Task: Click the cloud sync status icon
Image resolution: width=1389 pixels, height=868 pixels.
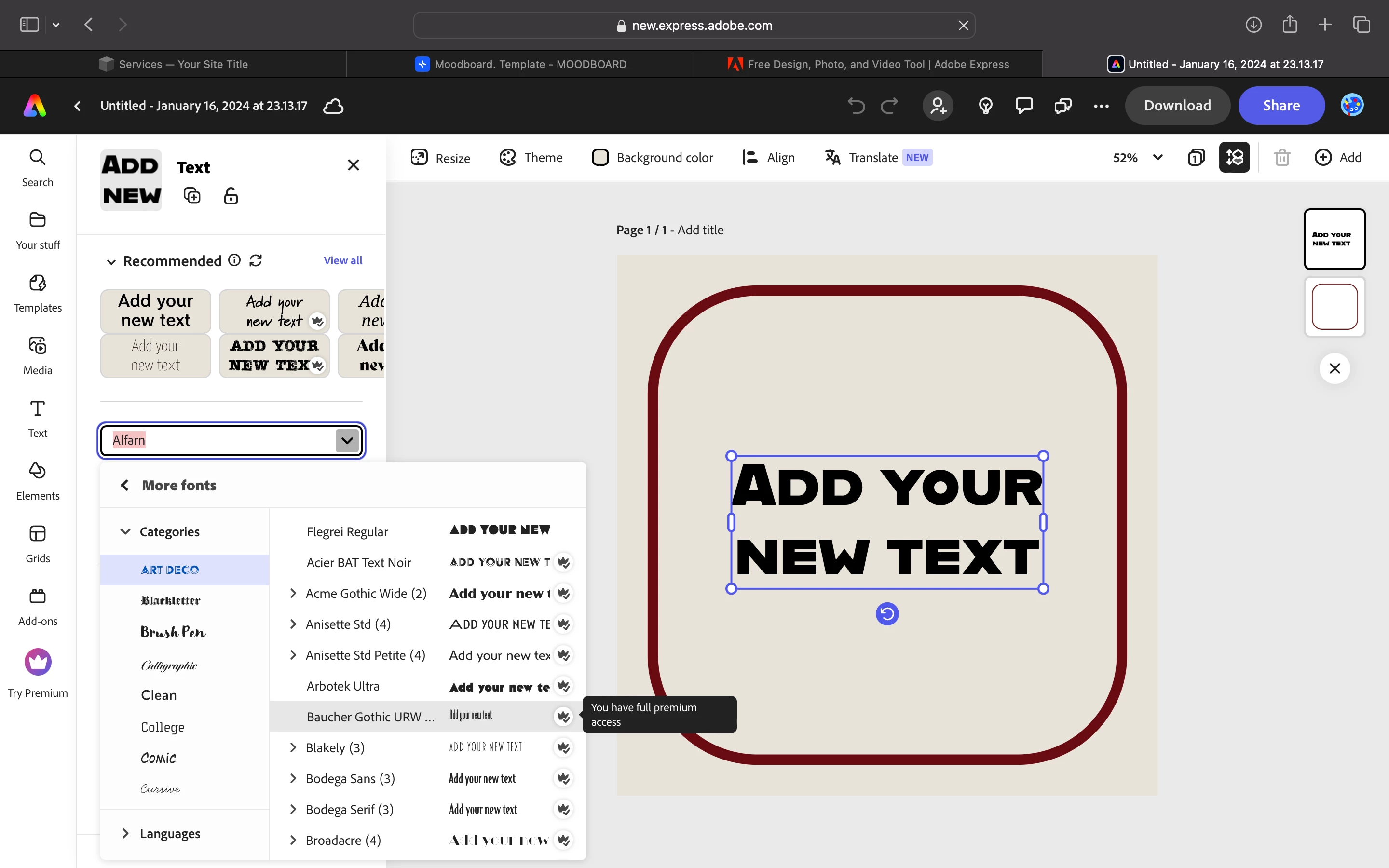Action: pyautogui.click(x=333, y=106)
